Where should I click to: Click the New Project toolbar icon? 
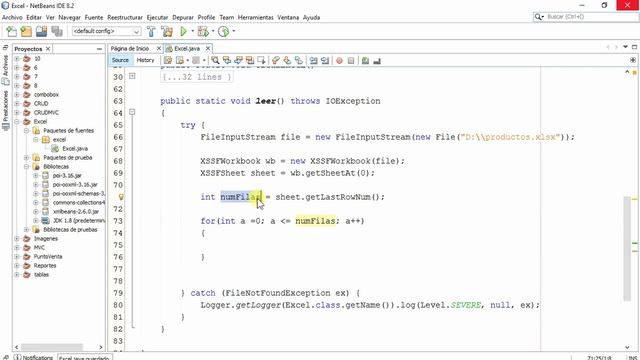point(26,31)
